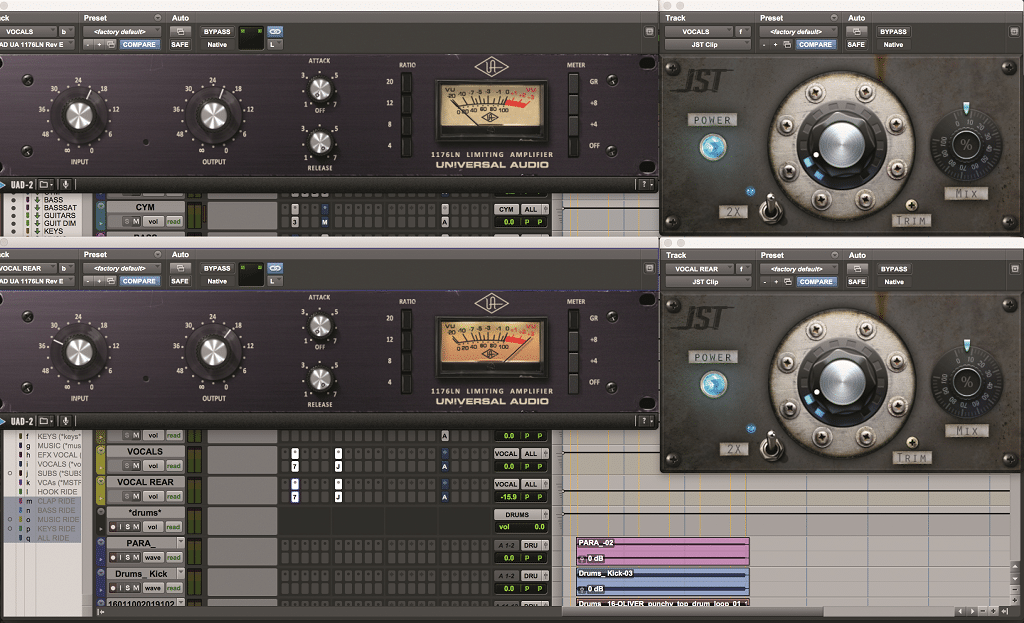Open L channel selector in VOCALS 1176 window
The width and height of the screenshot is (1024, 623).
275,44
